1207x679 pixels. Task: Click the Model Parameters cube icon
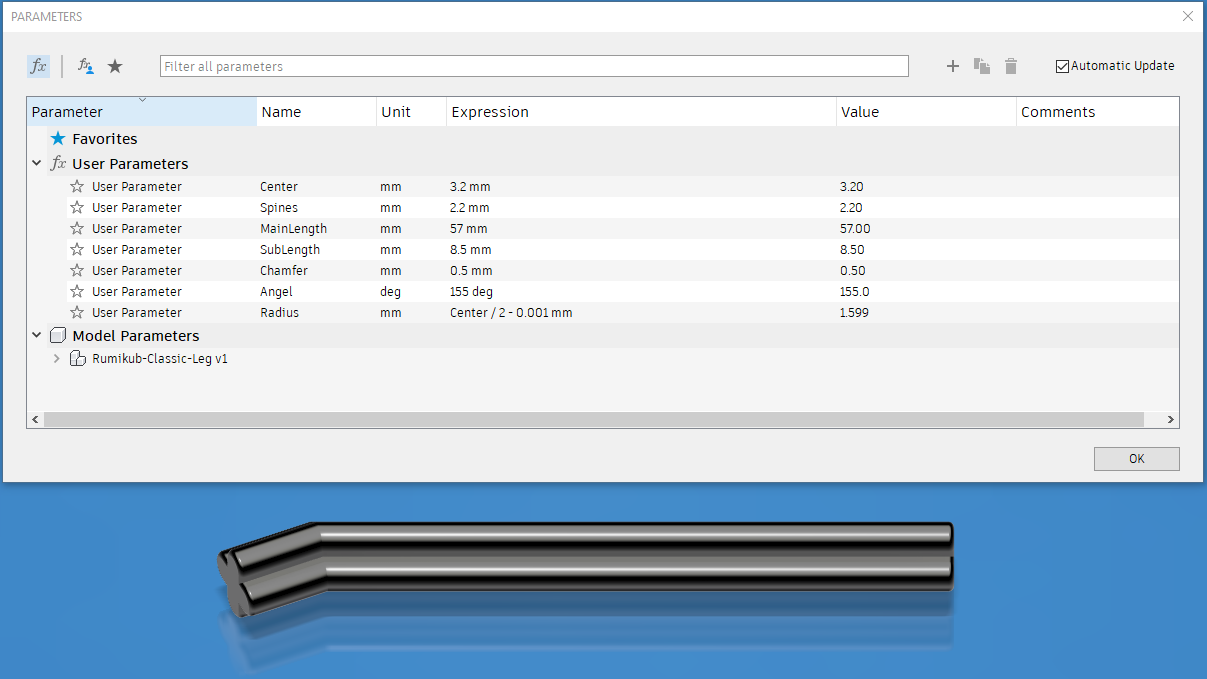tap(58, 336)
